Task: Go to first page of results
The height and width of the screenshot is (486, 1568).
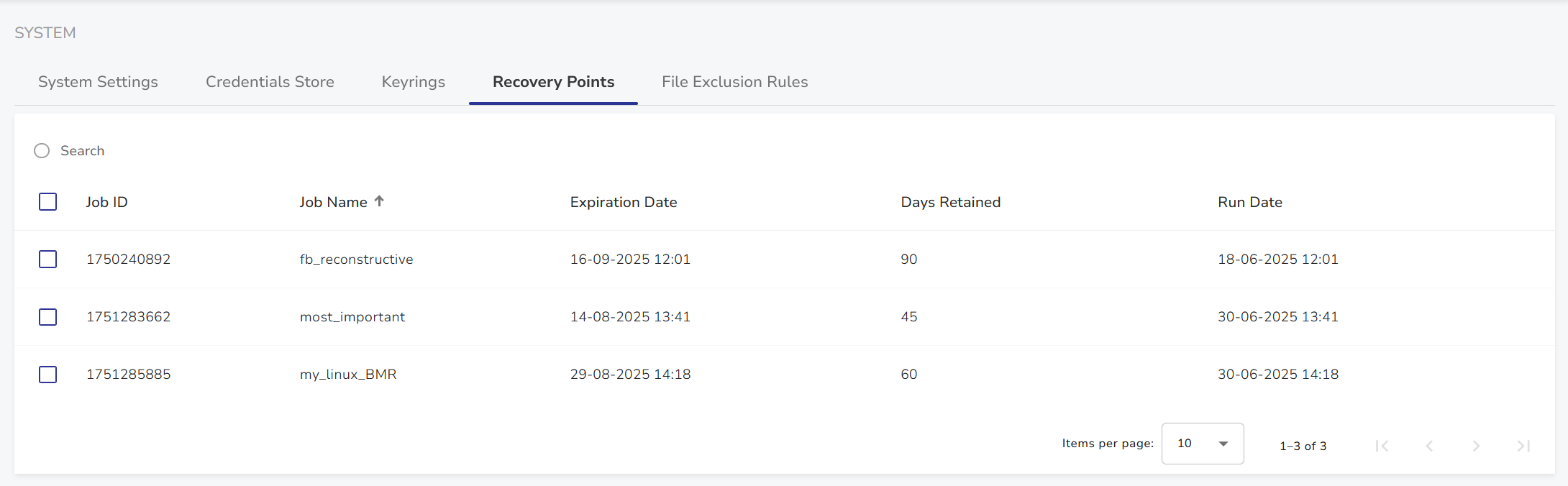Action: 1382,446
